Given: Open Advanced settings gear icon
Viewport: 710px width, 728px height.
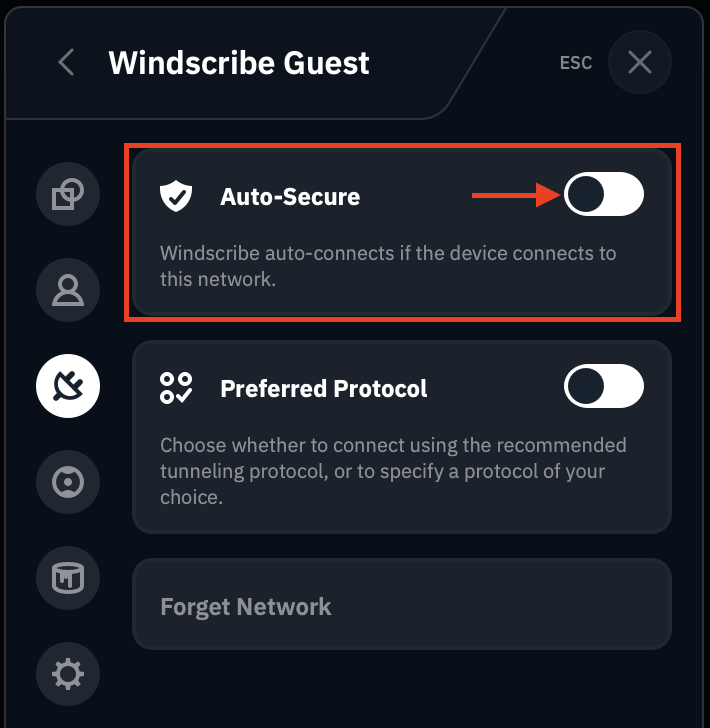Looking at the screenshot, I should click(68, 674).
